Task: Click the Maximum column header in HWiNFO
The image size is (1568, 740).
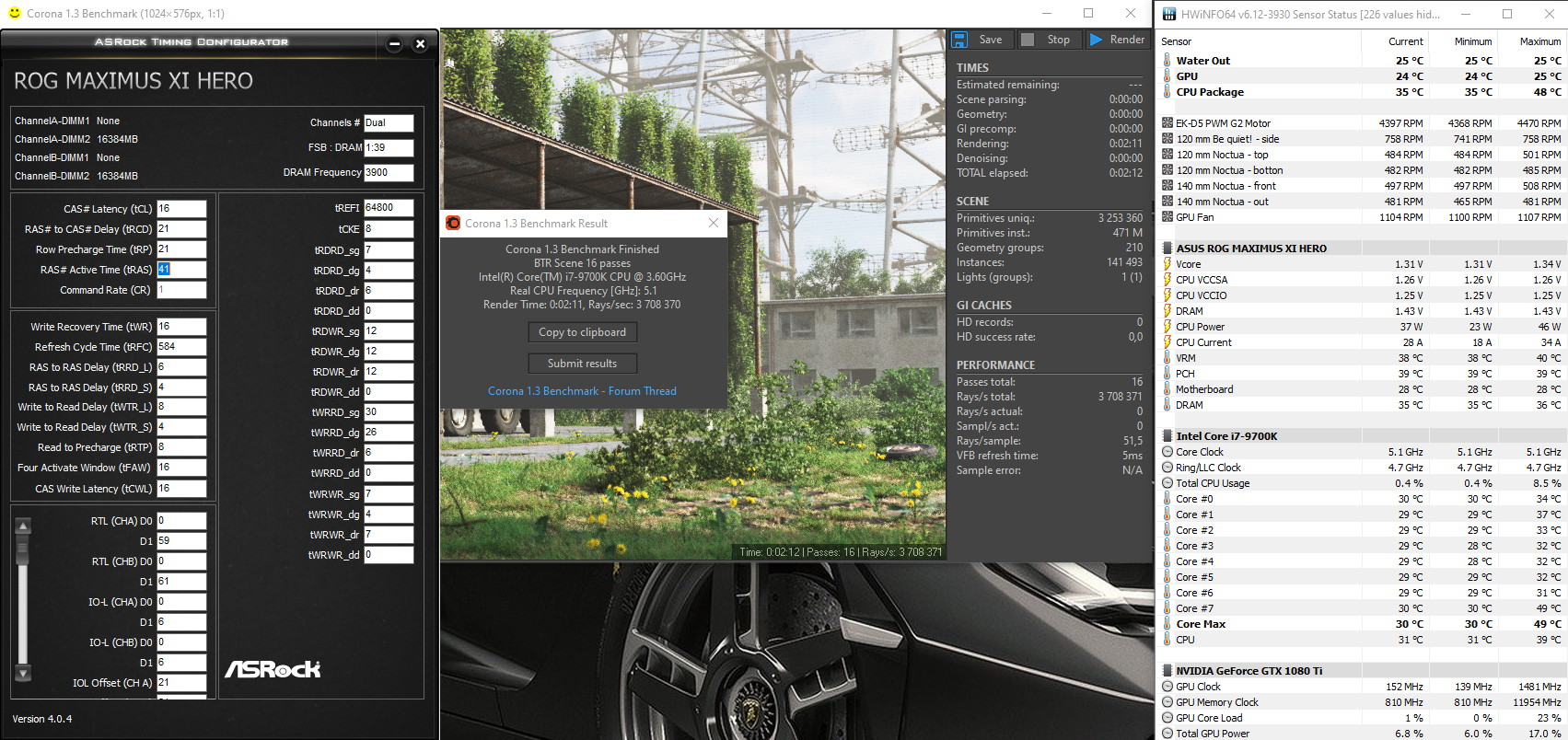Action: 1540,41
